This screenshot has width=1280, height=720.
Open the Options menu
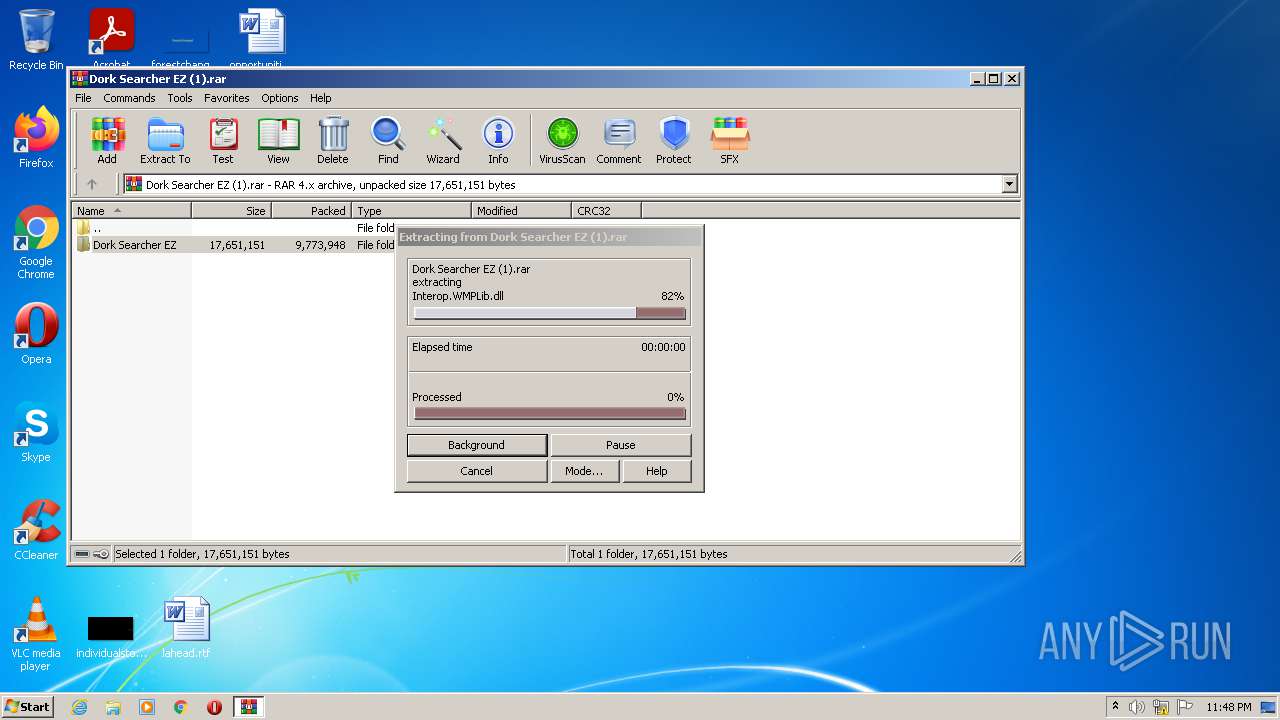(280, 98)
